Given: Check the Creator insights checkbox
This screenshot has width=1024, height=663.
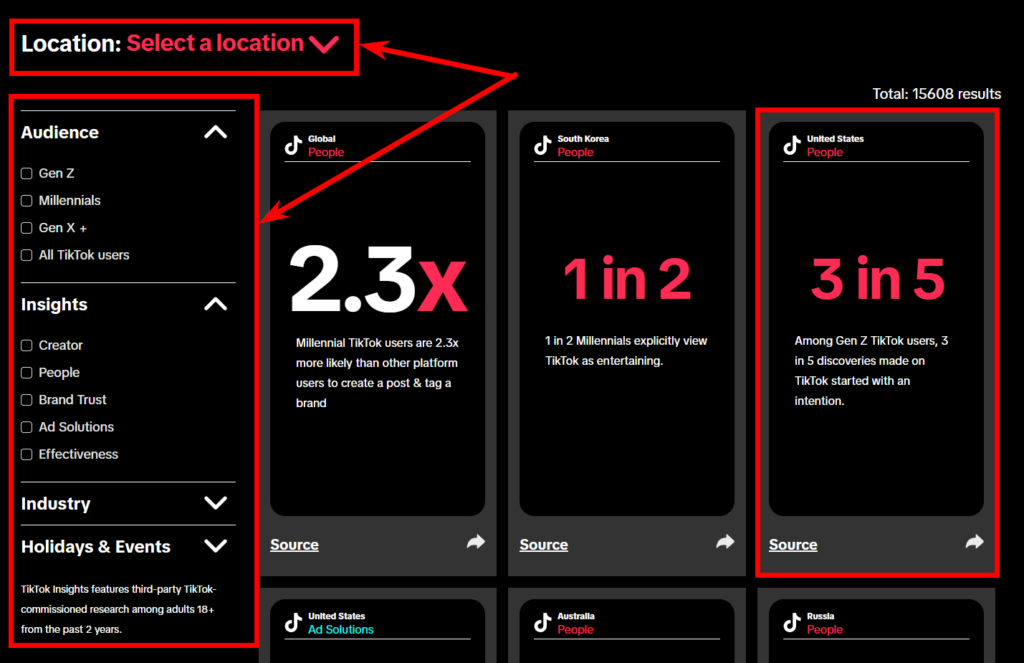Looking at the screenshot, I should tap(27, 346).
